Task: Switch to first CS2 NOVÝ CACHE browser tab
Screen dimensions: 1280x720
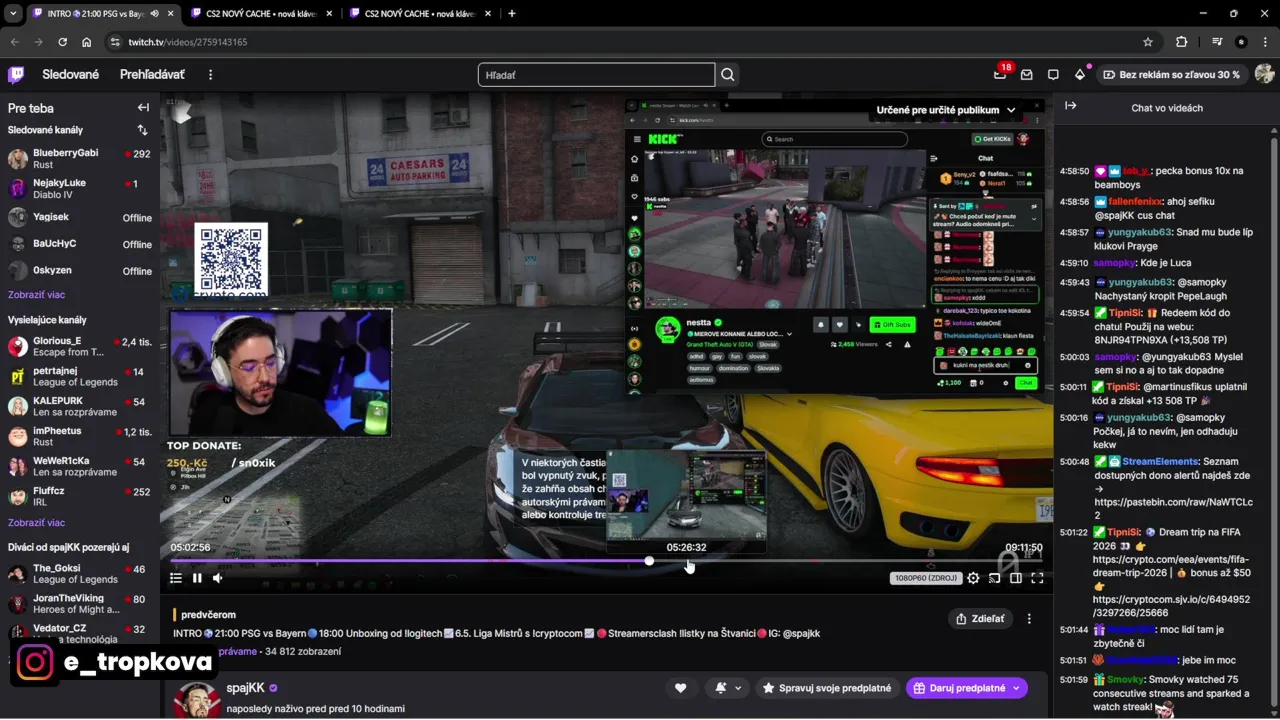Action: (x=260, y=14)
